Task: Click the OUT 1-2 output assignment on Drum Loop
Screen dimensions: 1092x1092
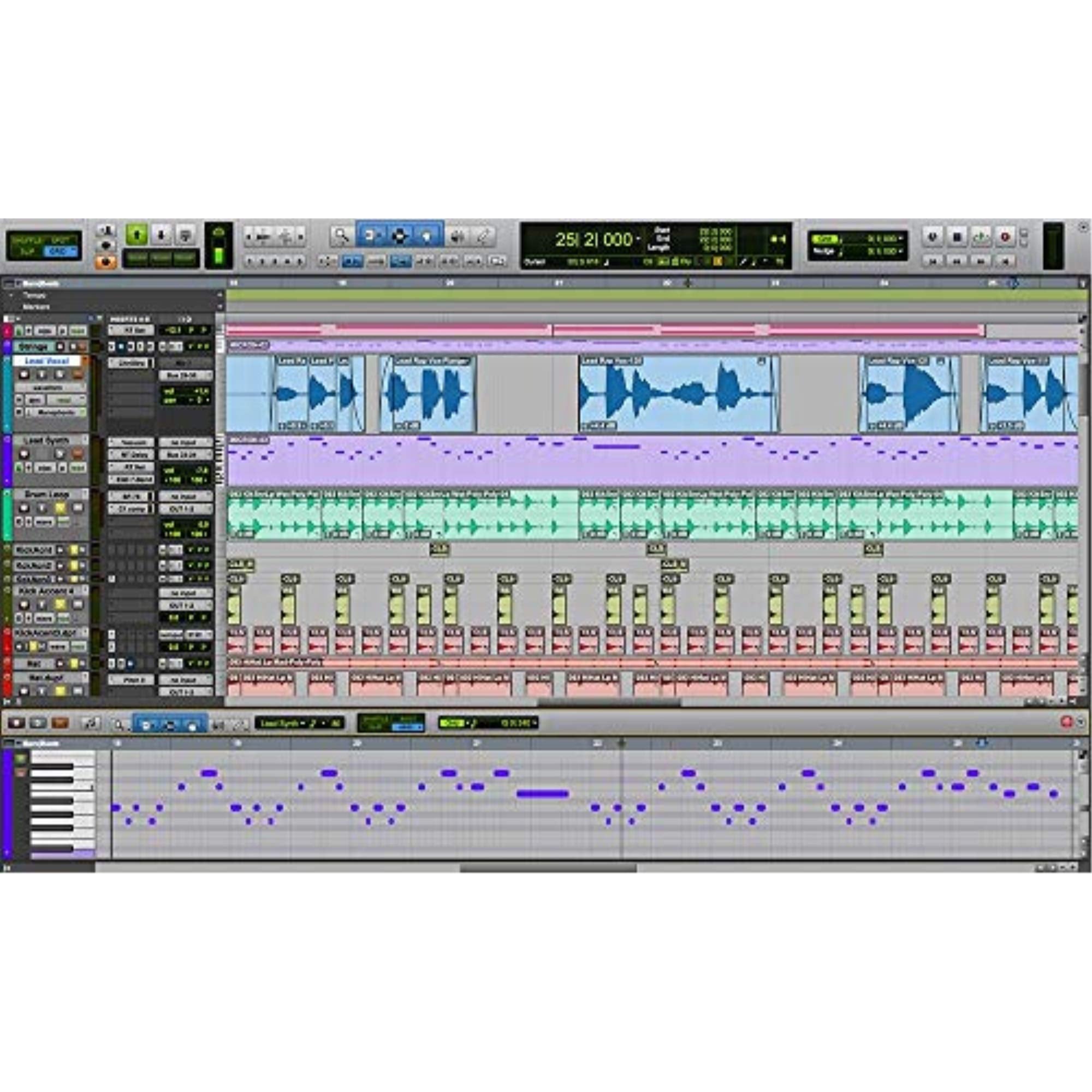Action: click(x=186, y=509)
